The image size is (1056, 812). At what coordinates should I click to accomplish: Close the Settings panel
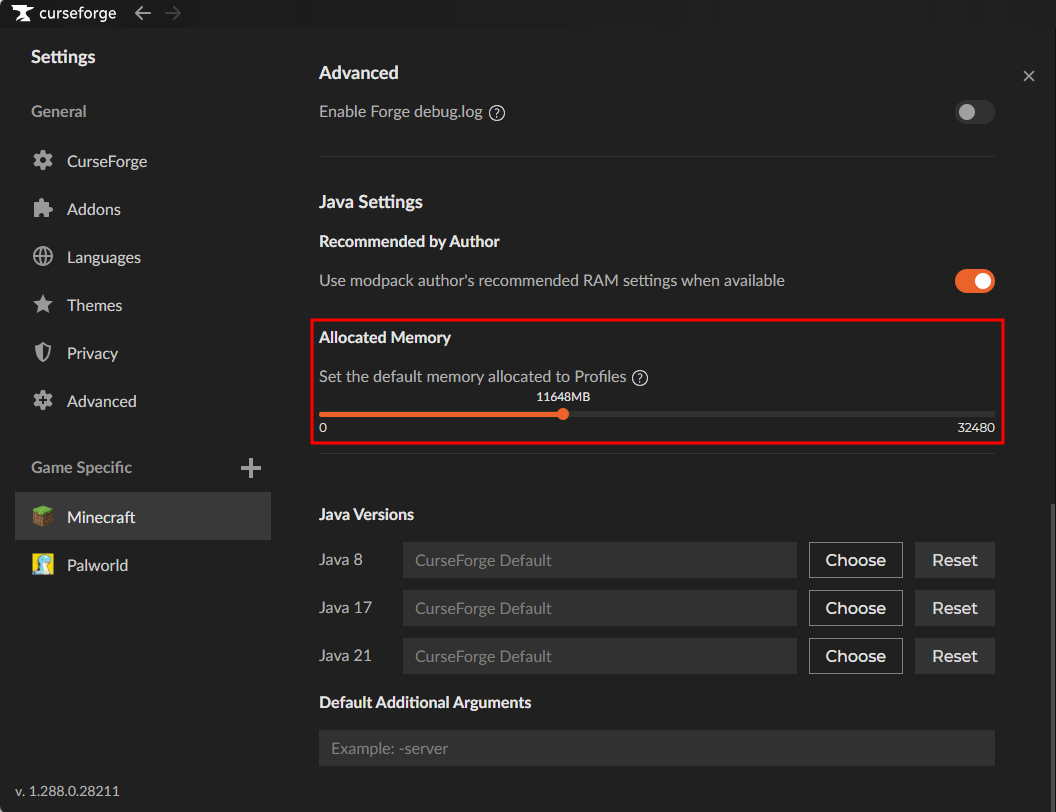pos(1028,76)
